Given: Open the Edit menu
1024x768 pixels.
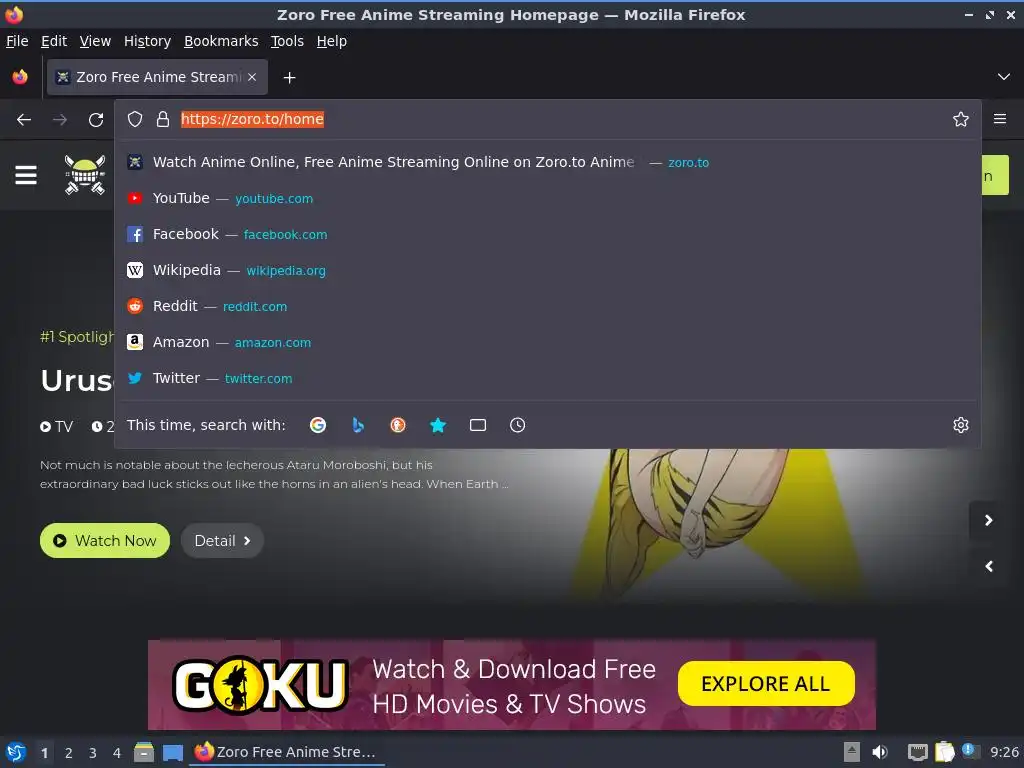Looking at the screenshot, I should click(x=54, y=41).
